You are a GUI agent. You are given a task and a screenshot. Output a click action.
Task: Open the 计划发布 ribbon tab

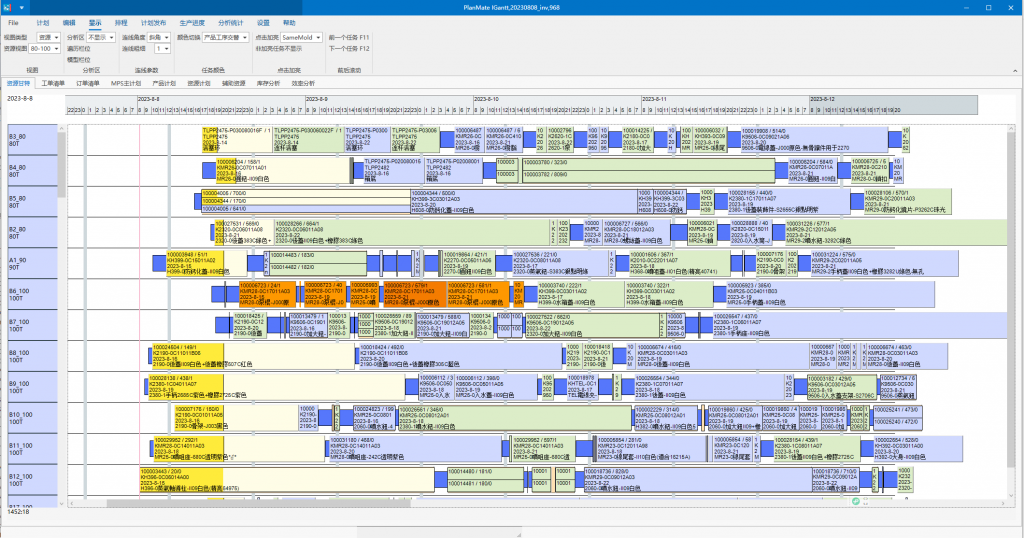[x=153, y=23]
